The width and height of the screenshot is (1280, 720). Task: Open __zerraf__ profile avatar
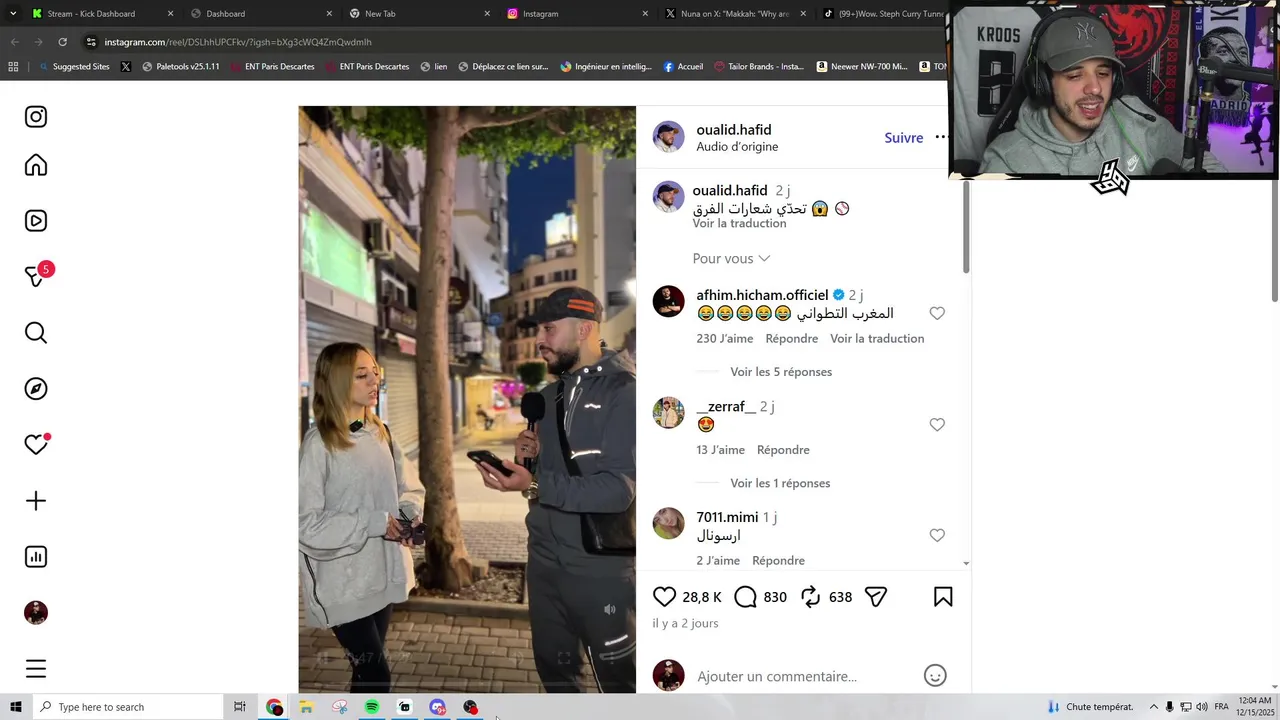tap(668, 412)
